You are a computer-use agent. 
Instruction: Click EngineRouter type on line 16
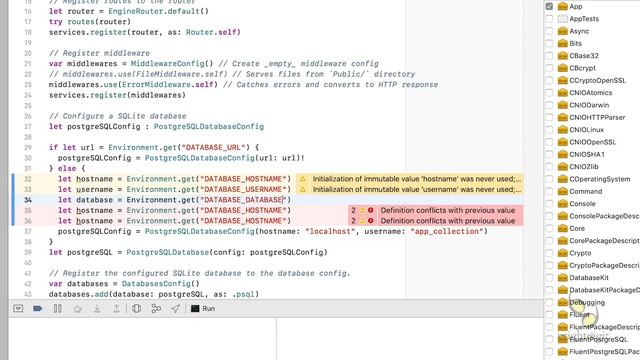[x=133, y=11]
